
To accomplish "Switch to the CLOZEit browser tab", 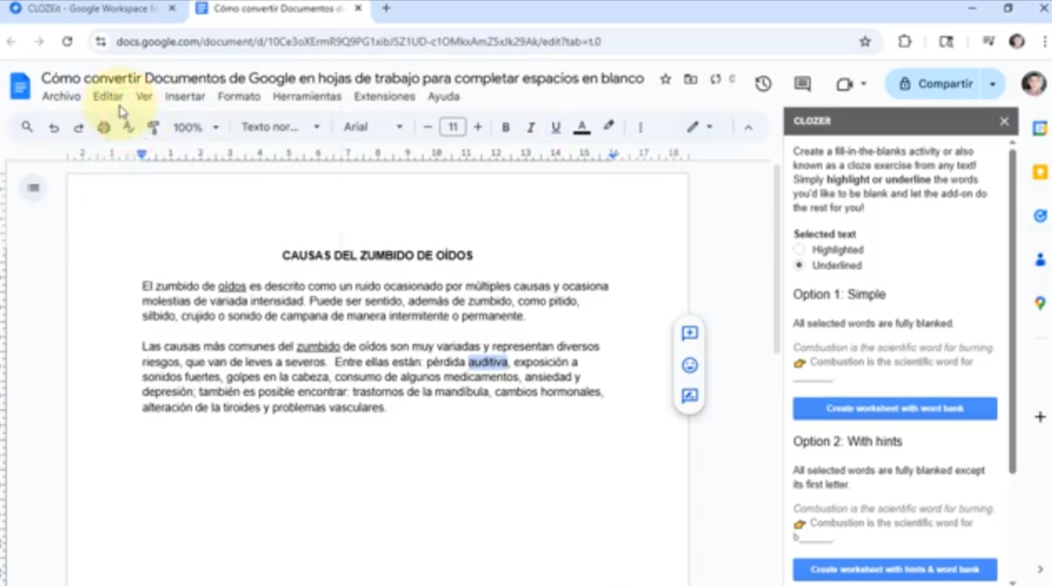I will [x=92, y=9].
